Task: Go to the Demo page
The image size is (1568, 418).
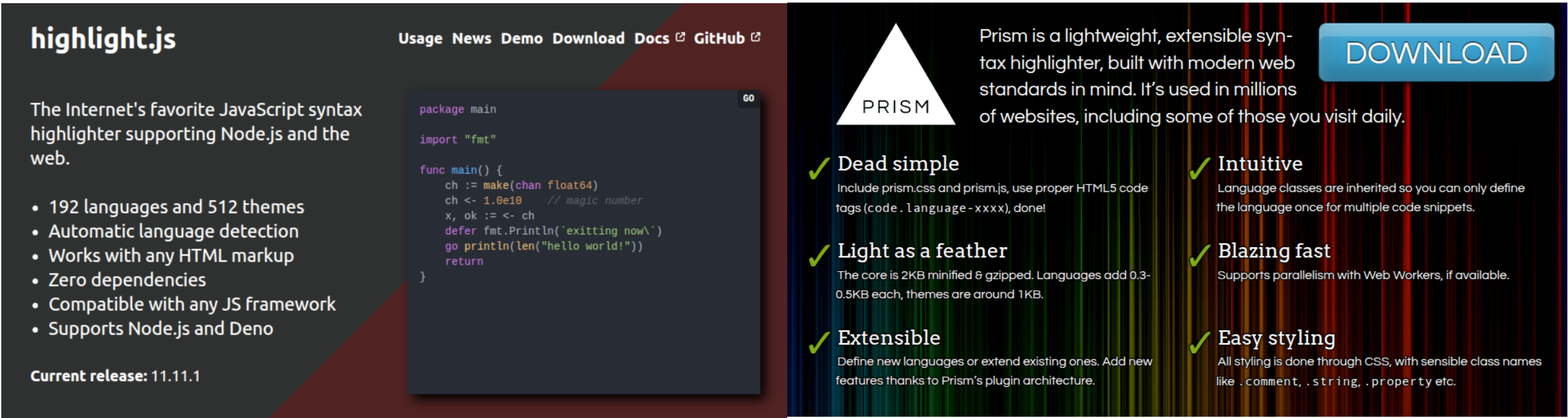Action: (521, 38)
